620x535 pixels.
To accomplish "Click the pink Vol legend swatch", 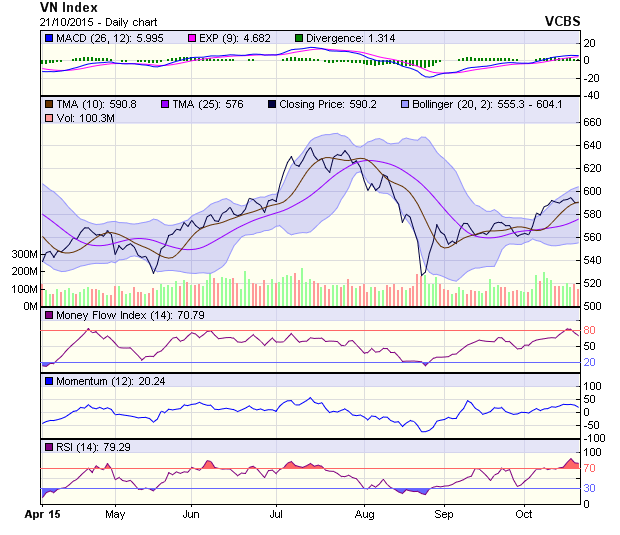I will pyautogui.click(x=48, y=119).
